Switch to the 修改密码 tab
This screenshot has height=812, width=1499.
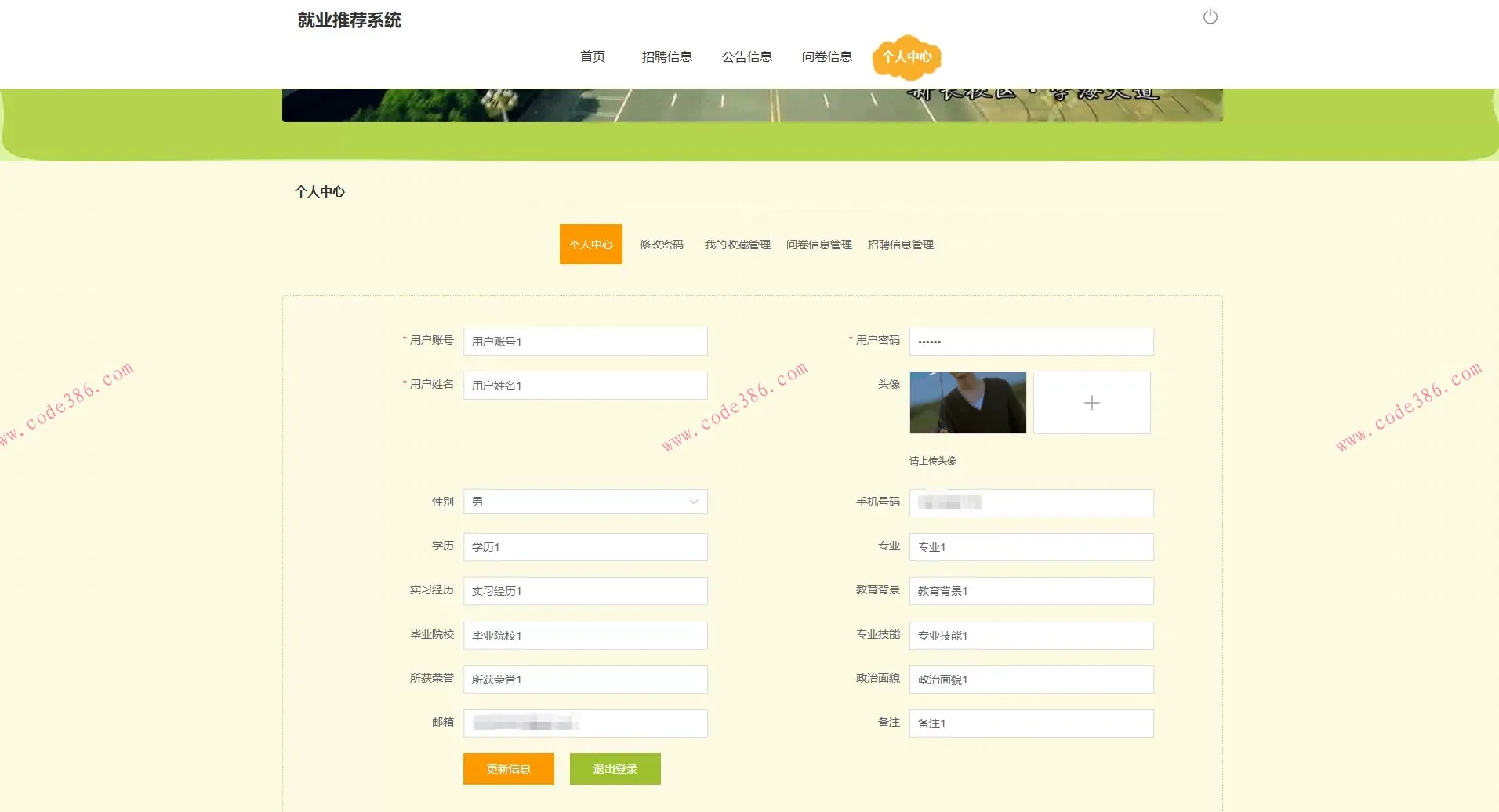[x=661, y=245]
